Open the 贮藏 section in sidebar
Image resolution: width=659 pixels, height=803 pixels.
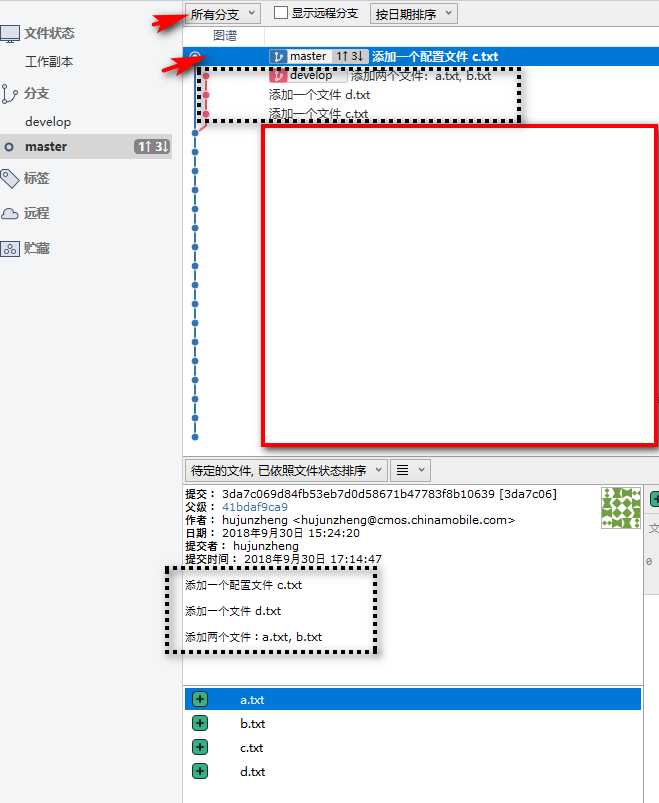tap(36, 248)
